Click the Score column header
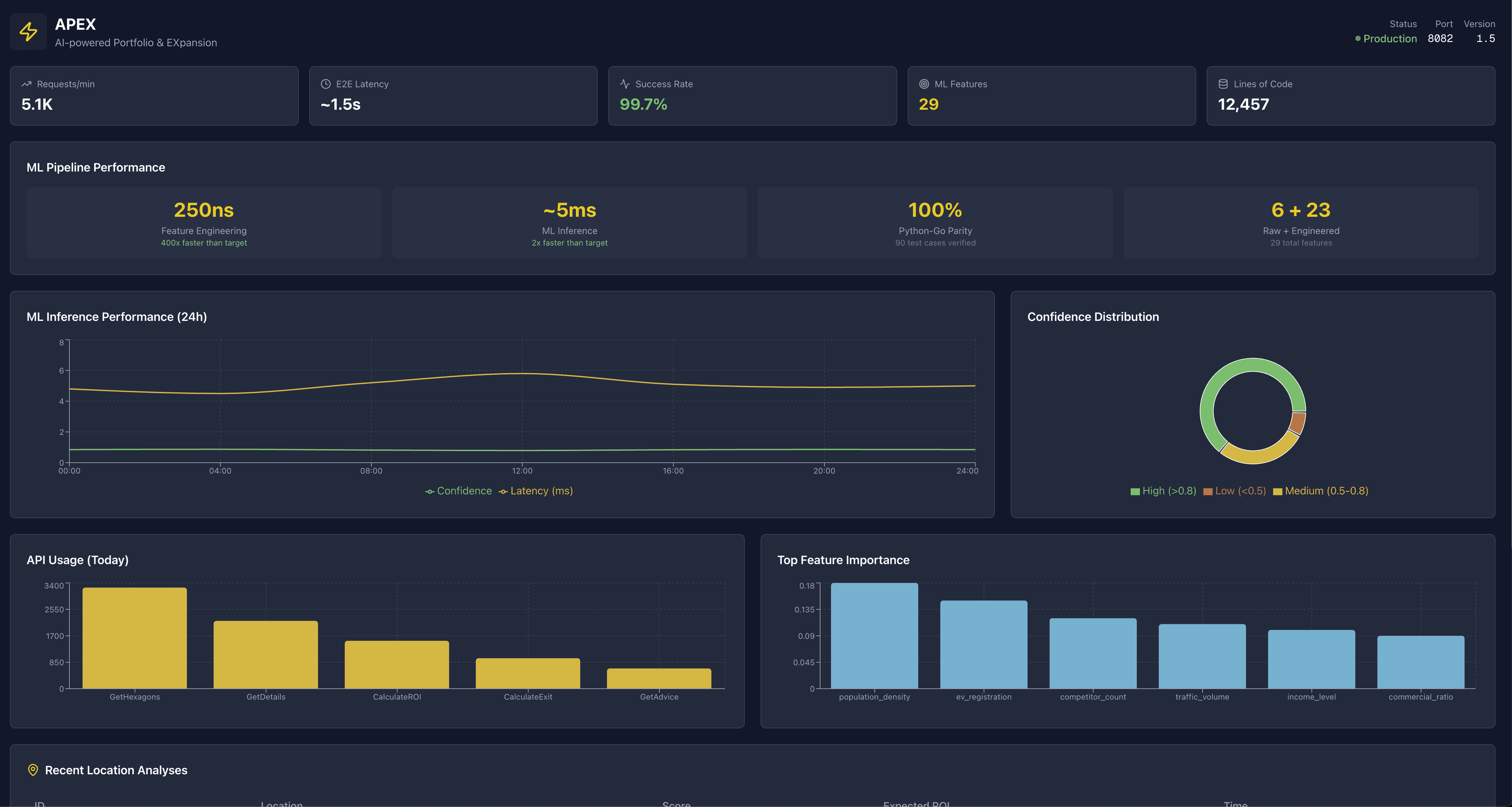 676,803
